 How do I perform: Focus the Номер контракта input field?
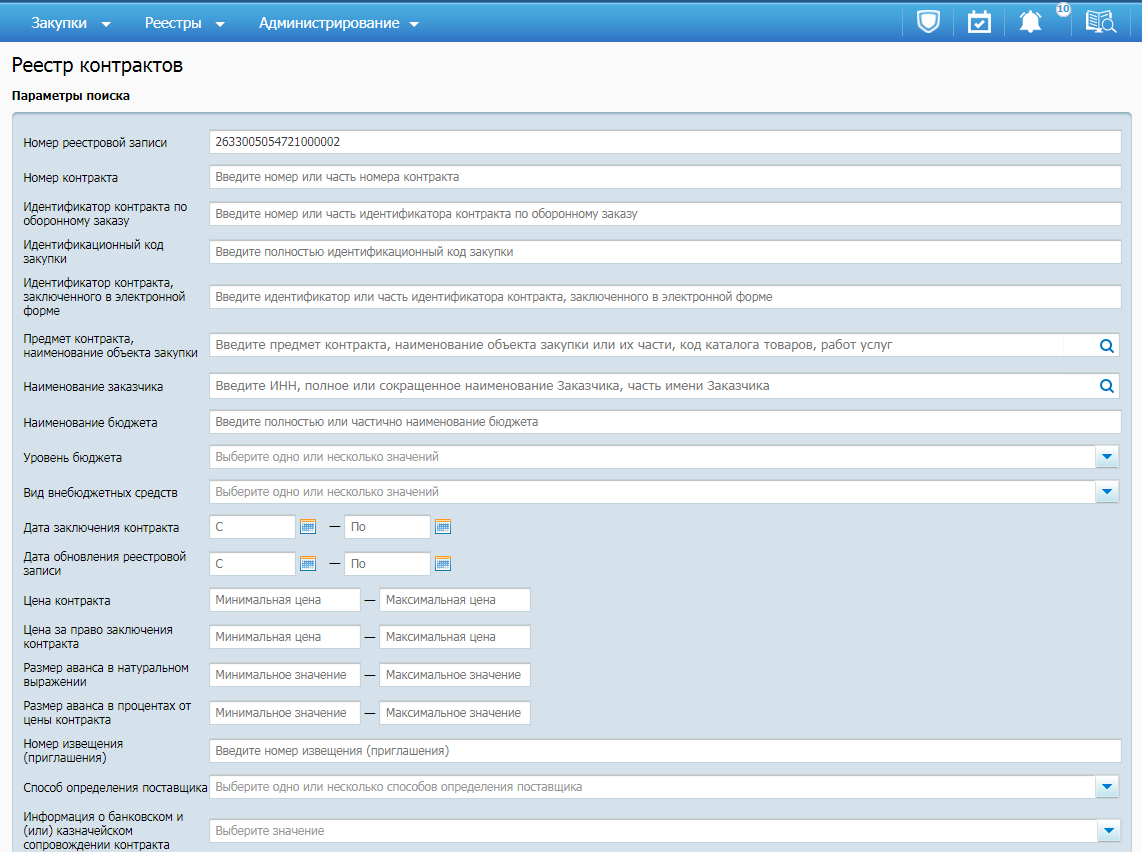pos(664,177)
